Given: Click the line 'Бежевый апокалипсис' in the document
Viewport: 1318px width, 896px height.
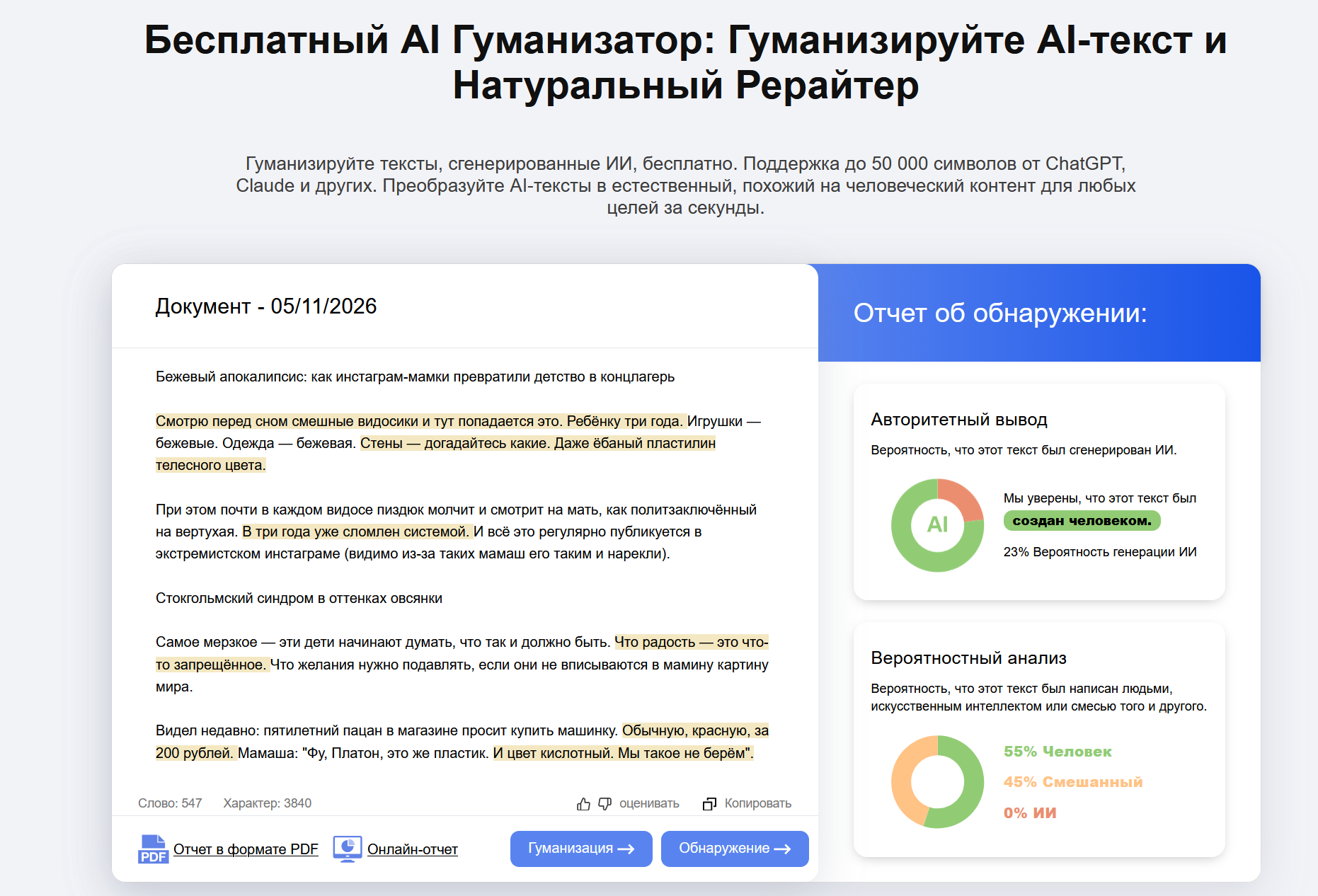Looking at the screenshot, I should click(x=415, y=377).
